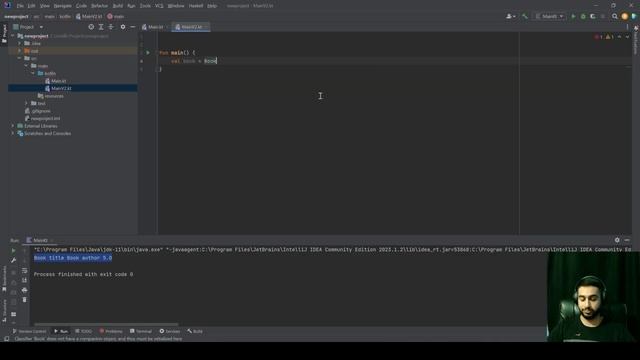Open Run panel settings gear
This screenshot has width=640, height=360.
pyautogui.click(x=617, y=240)
